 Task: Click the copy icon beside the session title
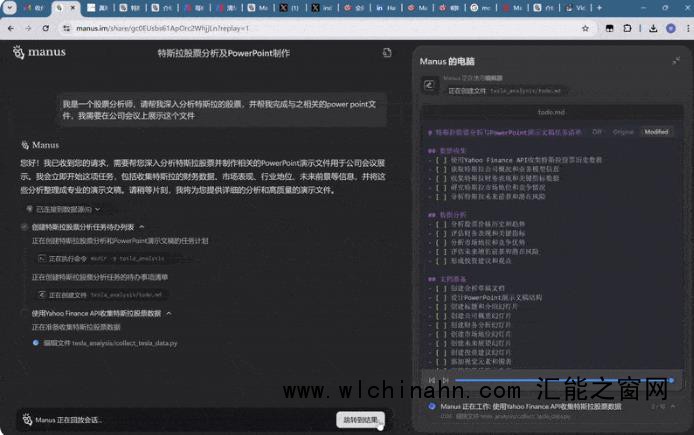coord(387,53)
